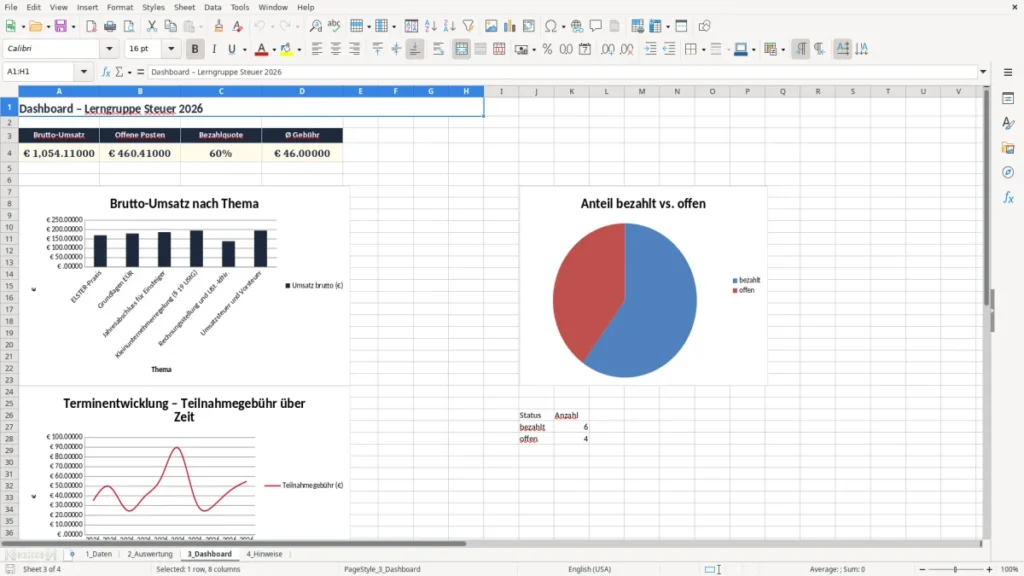Apply the red font color swatch
Screen dimensions: 1024x576
[x=261, y=49]
